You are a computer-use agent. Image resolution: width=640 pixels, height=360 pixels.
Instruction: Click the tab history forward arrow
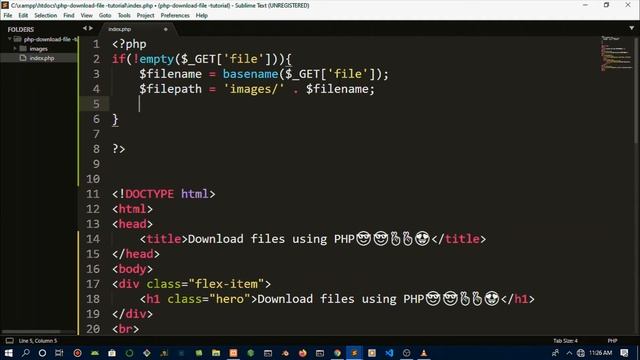coord(91,28)
